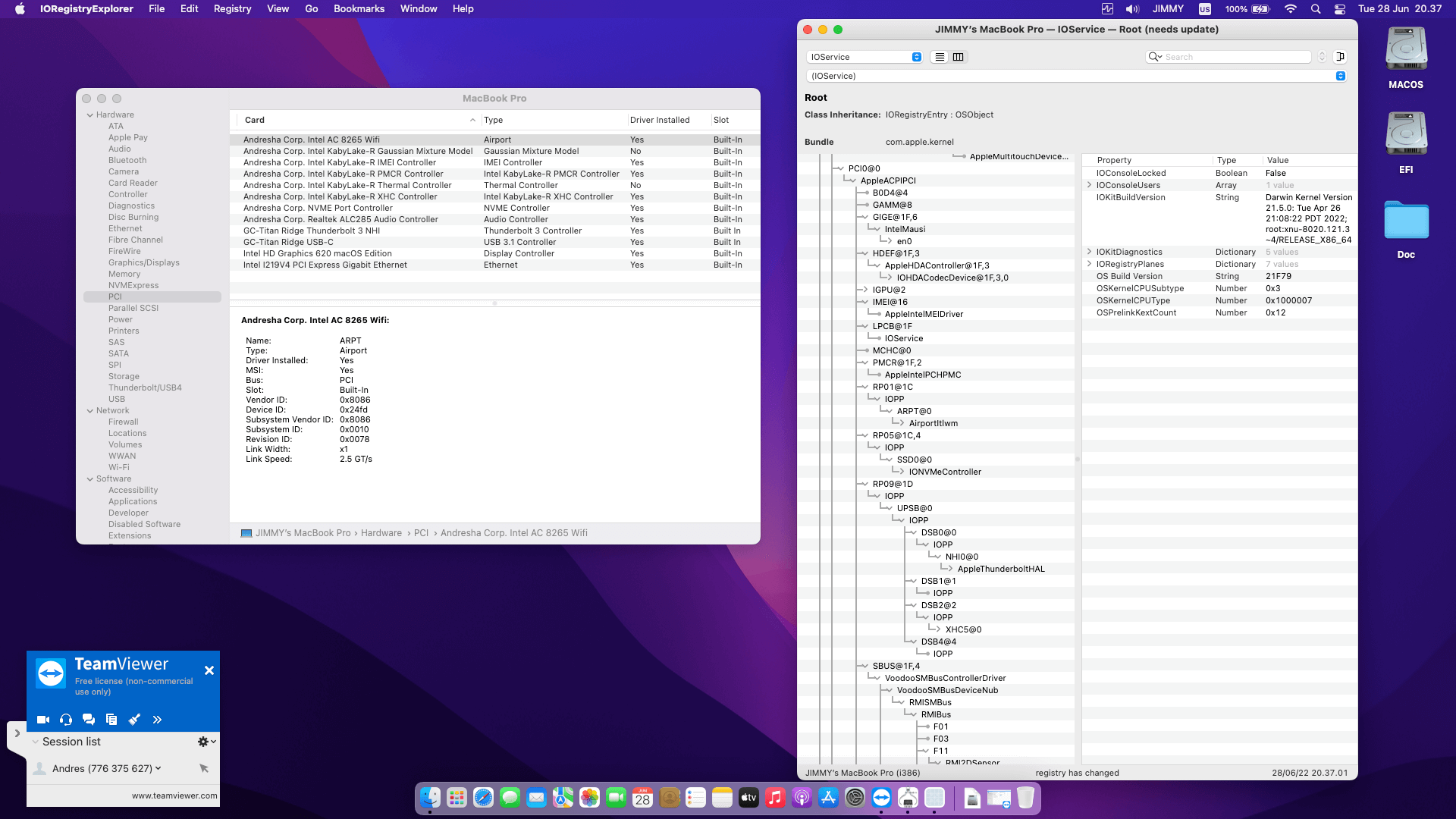Open the MACOS drive on desktop
Viewport: 1456px width, 819px height.
click(x=1406, y=58)
